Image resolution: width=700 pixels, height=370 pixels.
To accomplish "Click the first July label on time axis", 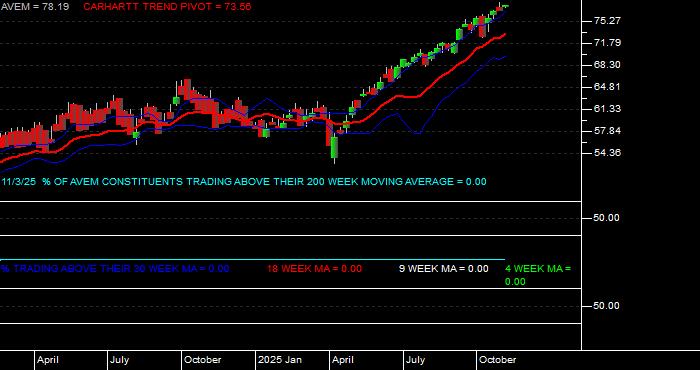I will click(x=120, y=360).
